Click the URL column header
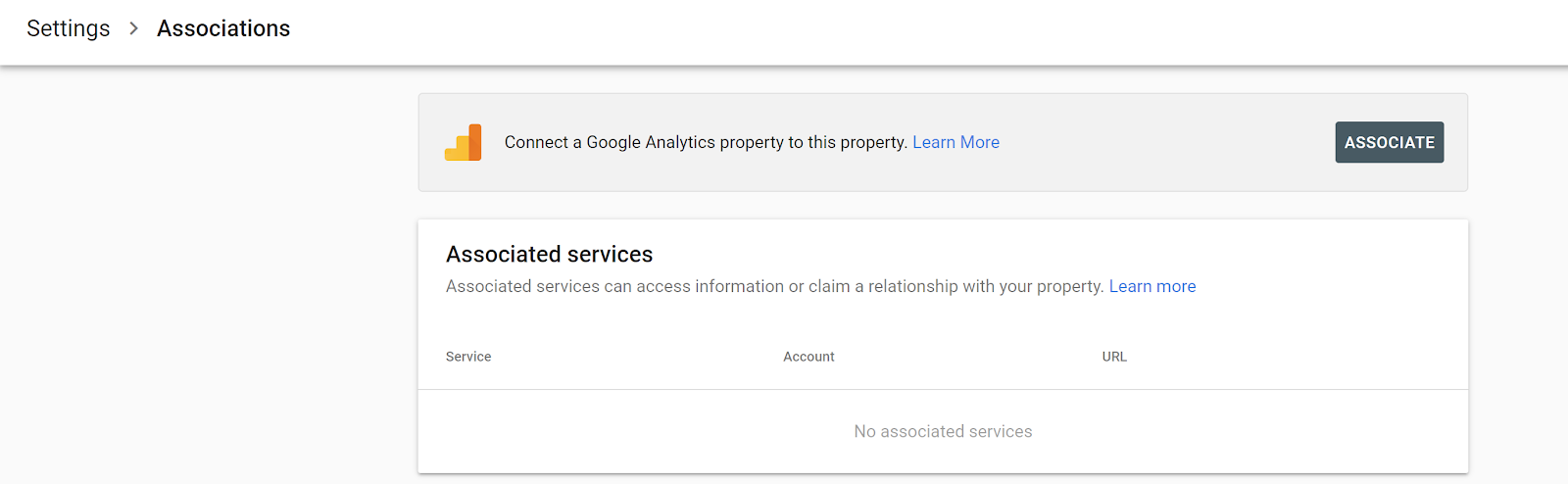The width and height of the screenshot is (1568, 484). coord(1114,357)
